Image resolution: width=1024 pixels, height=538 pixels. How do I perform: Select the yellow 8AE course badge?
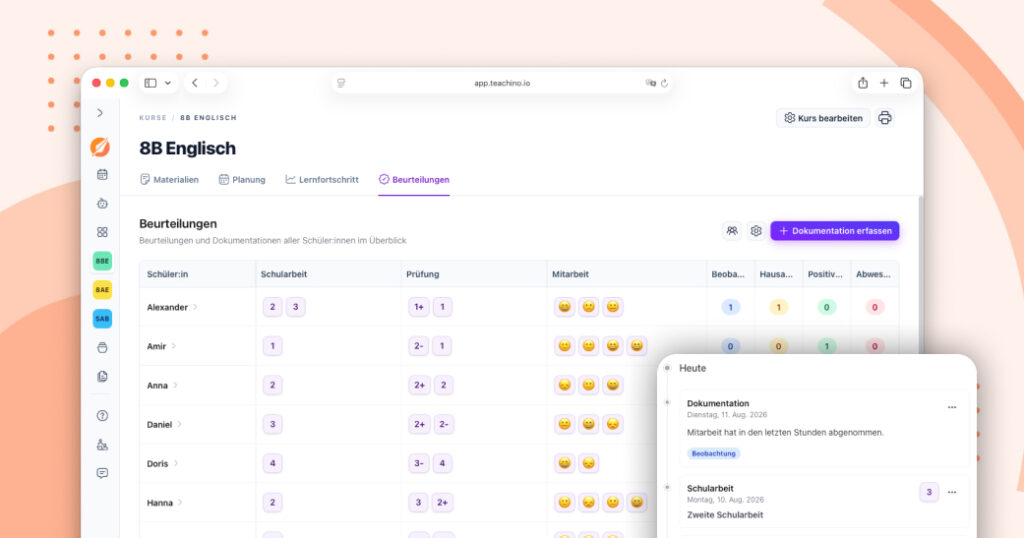(x=103, y=289)
